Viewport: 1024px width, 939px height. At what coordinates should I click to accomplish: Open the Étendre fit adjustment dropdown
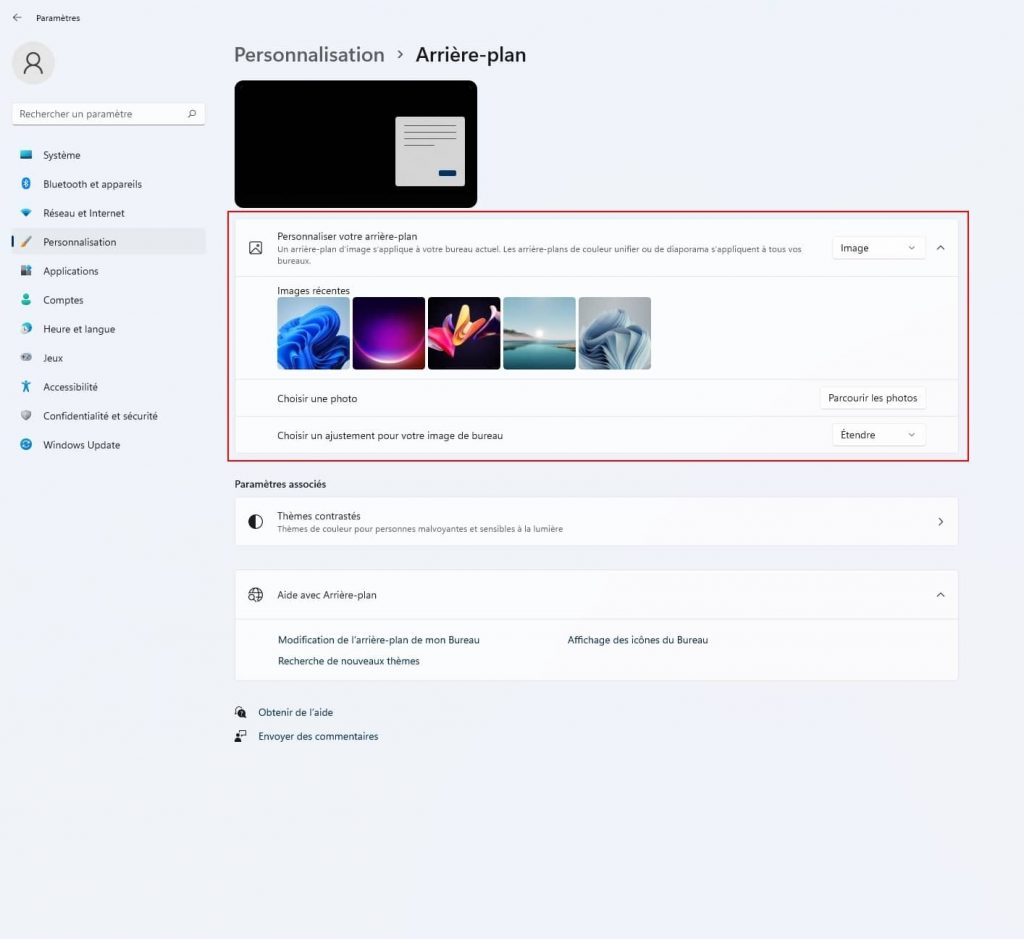(878, 435)
